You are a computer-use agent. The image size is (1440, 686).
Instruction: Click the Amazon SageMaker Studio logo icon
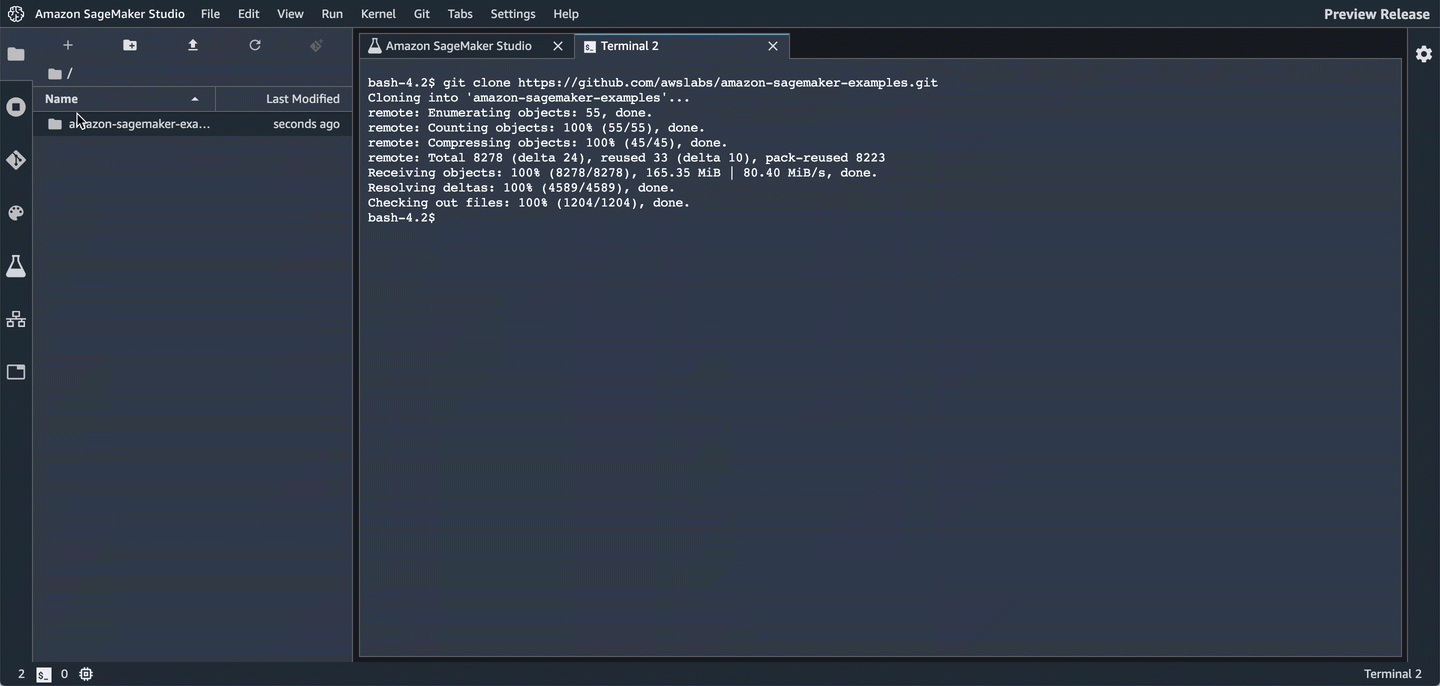[x=15, y=14]
